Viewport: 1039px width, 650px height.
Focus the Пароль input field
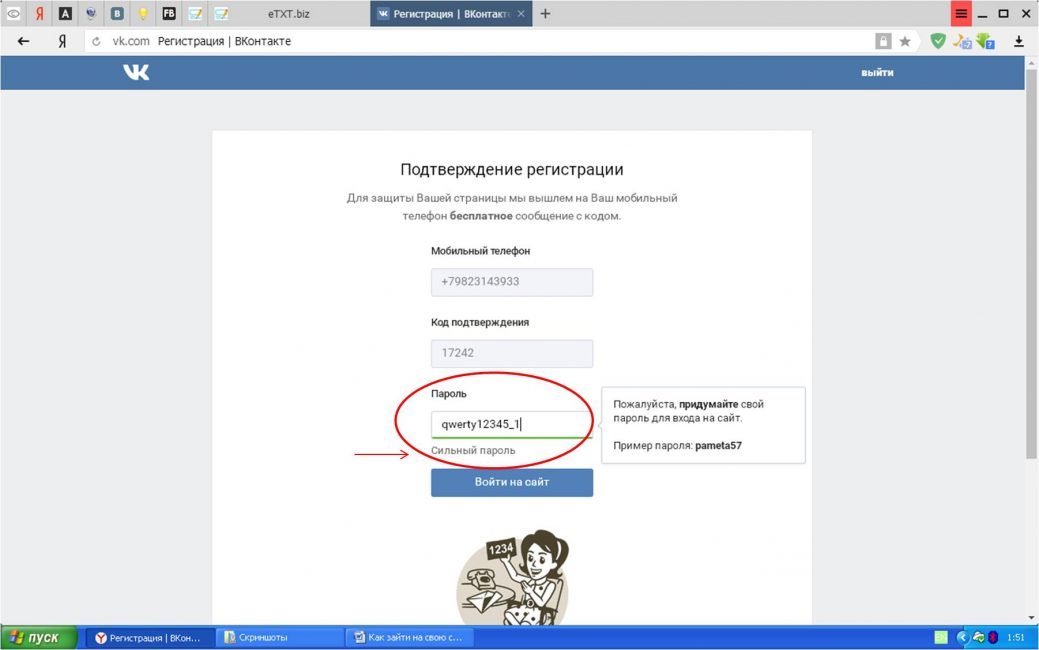[x=512, y=424]
